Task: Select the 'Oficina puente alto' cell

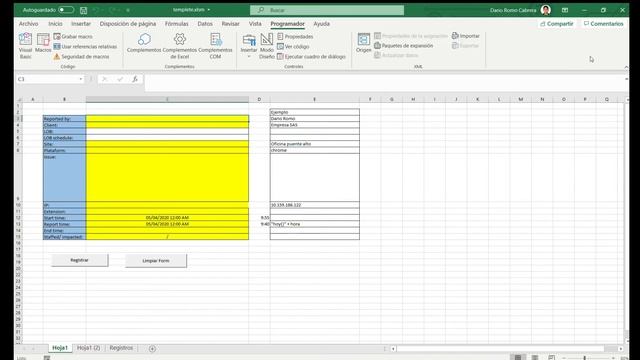Action: pos(314,144)
